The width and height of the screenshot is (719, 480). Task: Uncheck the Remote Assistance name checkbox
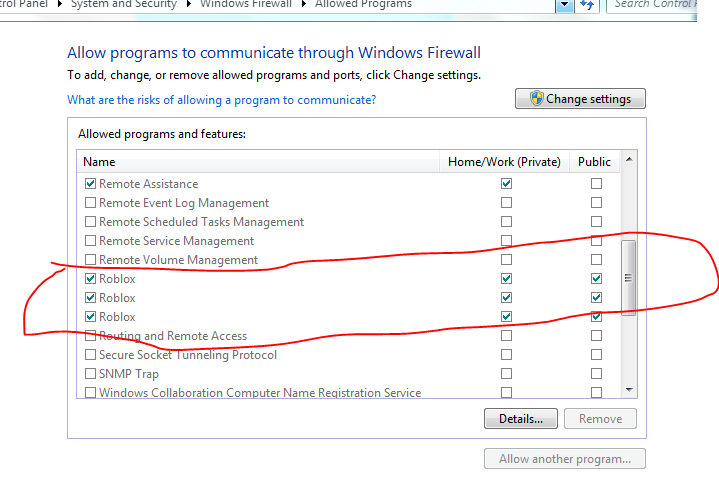91,184
